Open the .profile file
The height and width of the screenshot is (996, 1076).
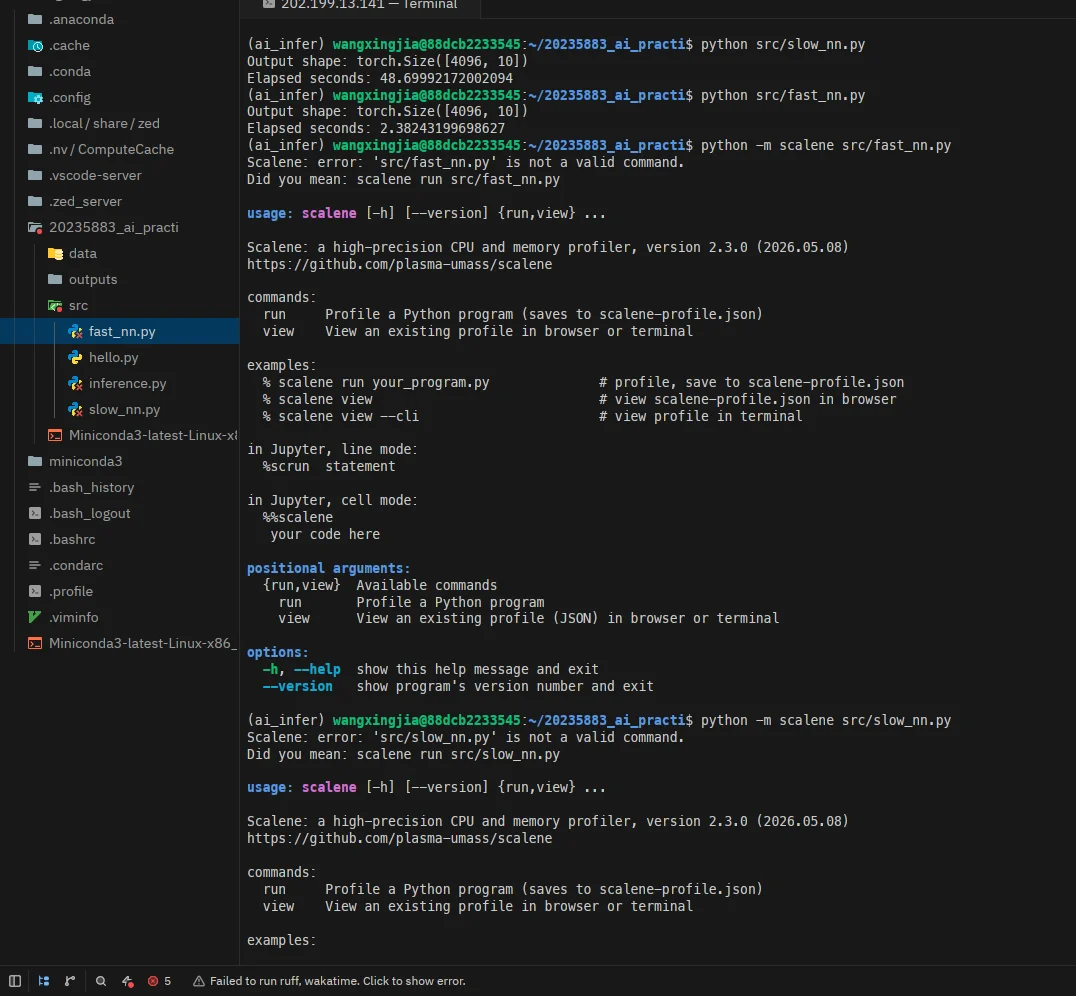point(119,592)
